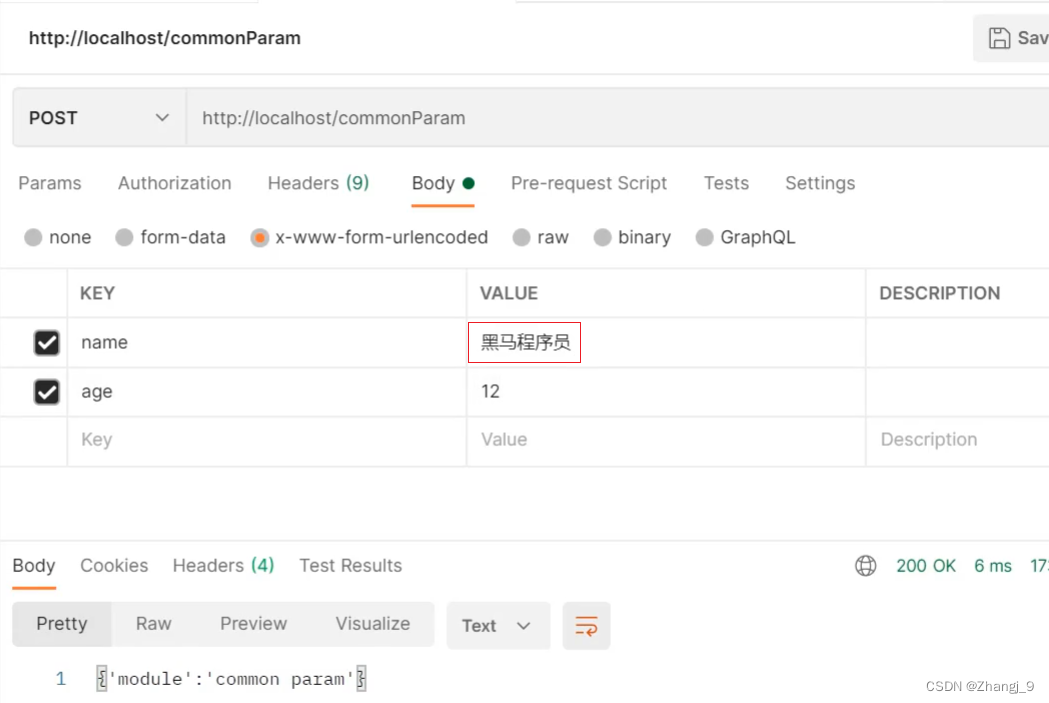
Task: Open the response Cookies tab
Action: coord(114,566)
